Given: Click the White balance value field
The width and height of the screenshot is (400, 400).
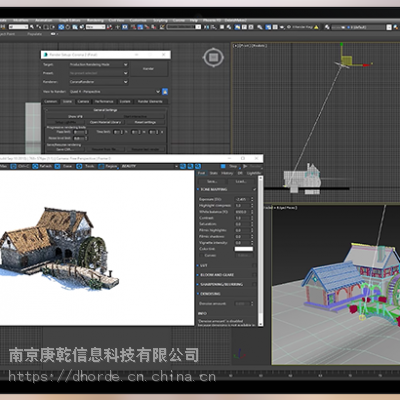Looking at the screenshot, I should click(242, 212).
